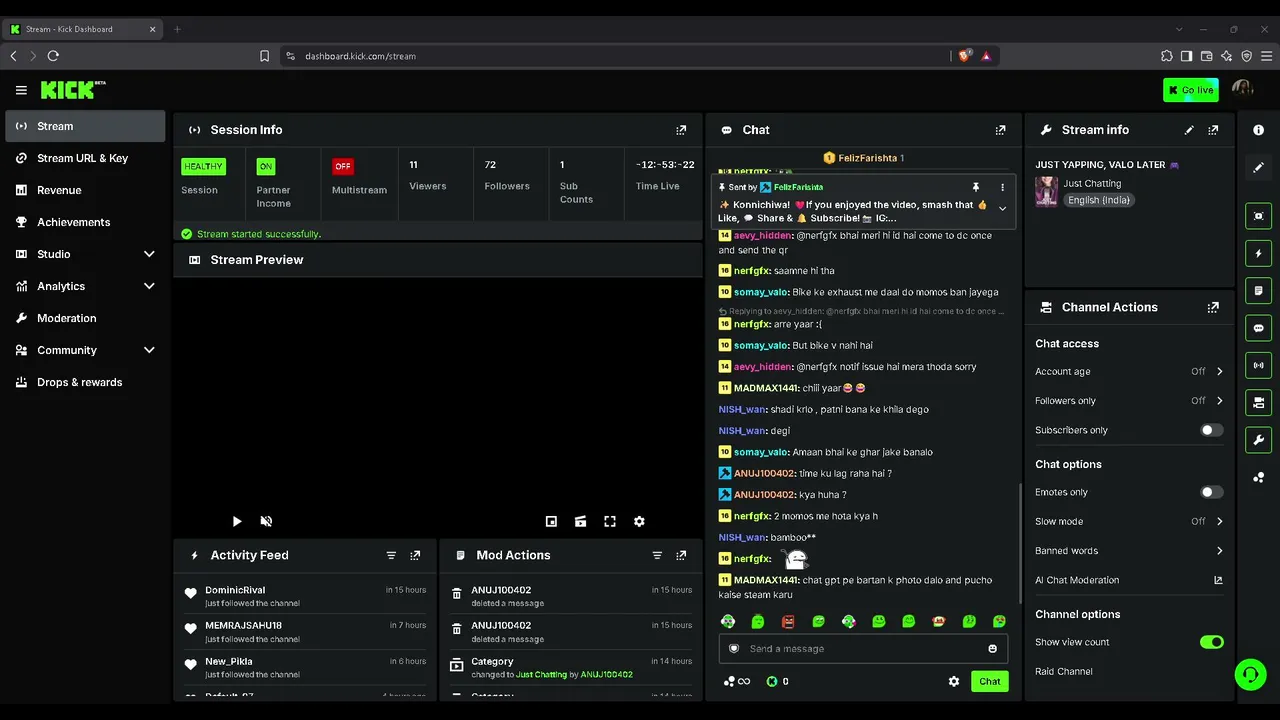The height and width of the screenshot is (720, 1280).
Task: Pop out the Activity Feed panel
Action: [x=415, y=555]
